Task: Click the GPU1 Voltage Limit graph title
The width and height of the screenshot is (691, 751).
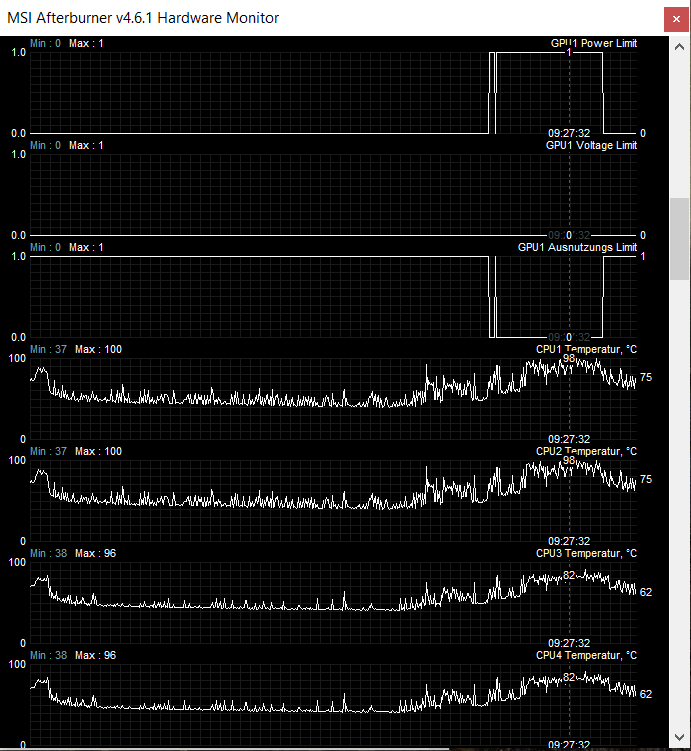Action: (591, 145)
